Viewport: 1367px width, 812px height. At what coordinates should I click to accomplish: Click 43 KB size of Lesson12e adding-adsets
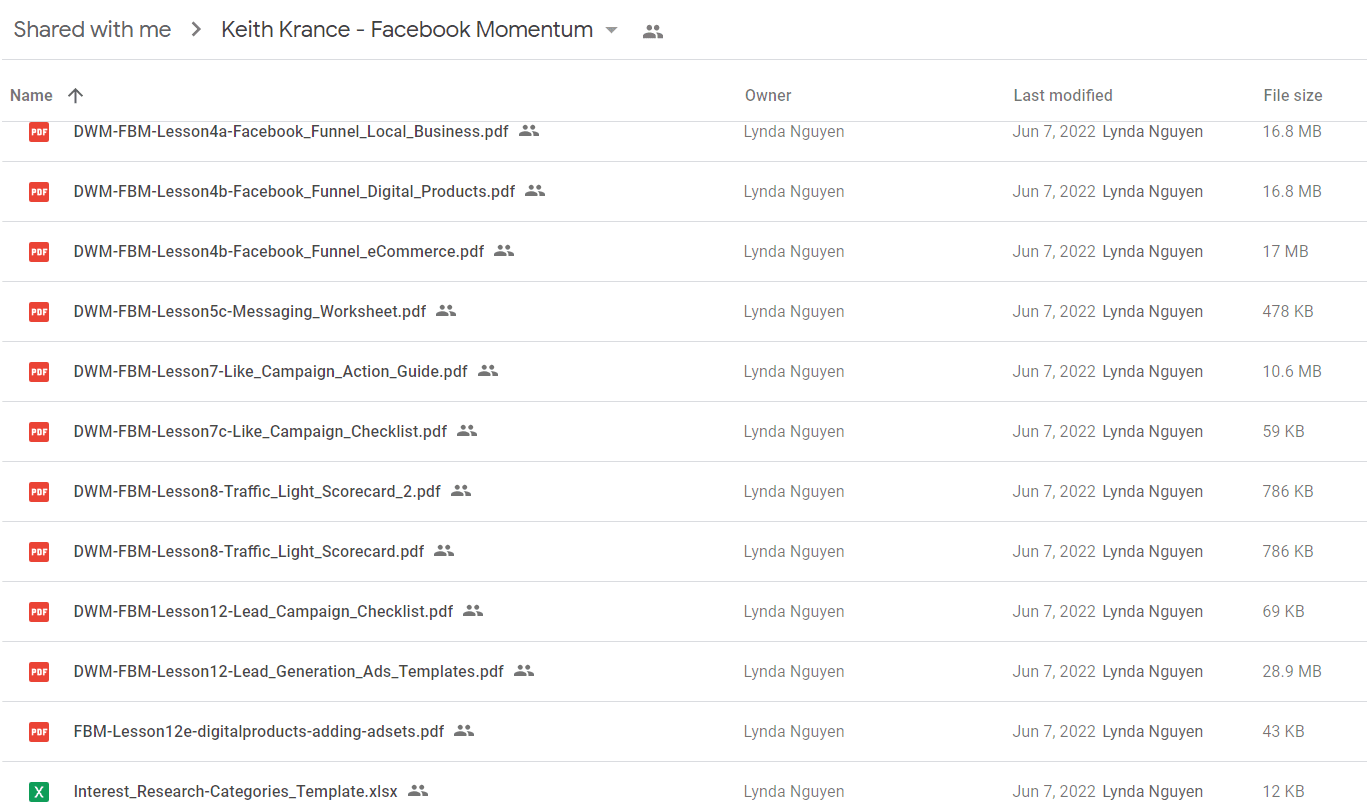(1284, 731)
